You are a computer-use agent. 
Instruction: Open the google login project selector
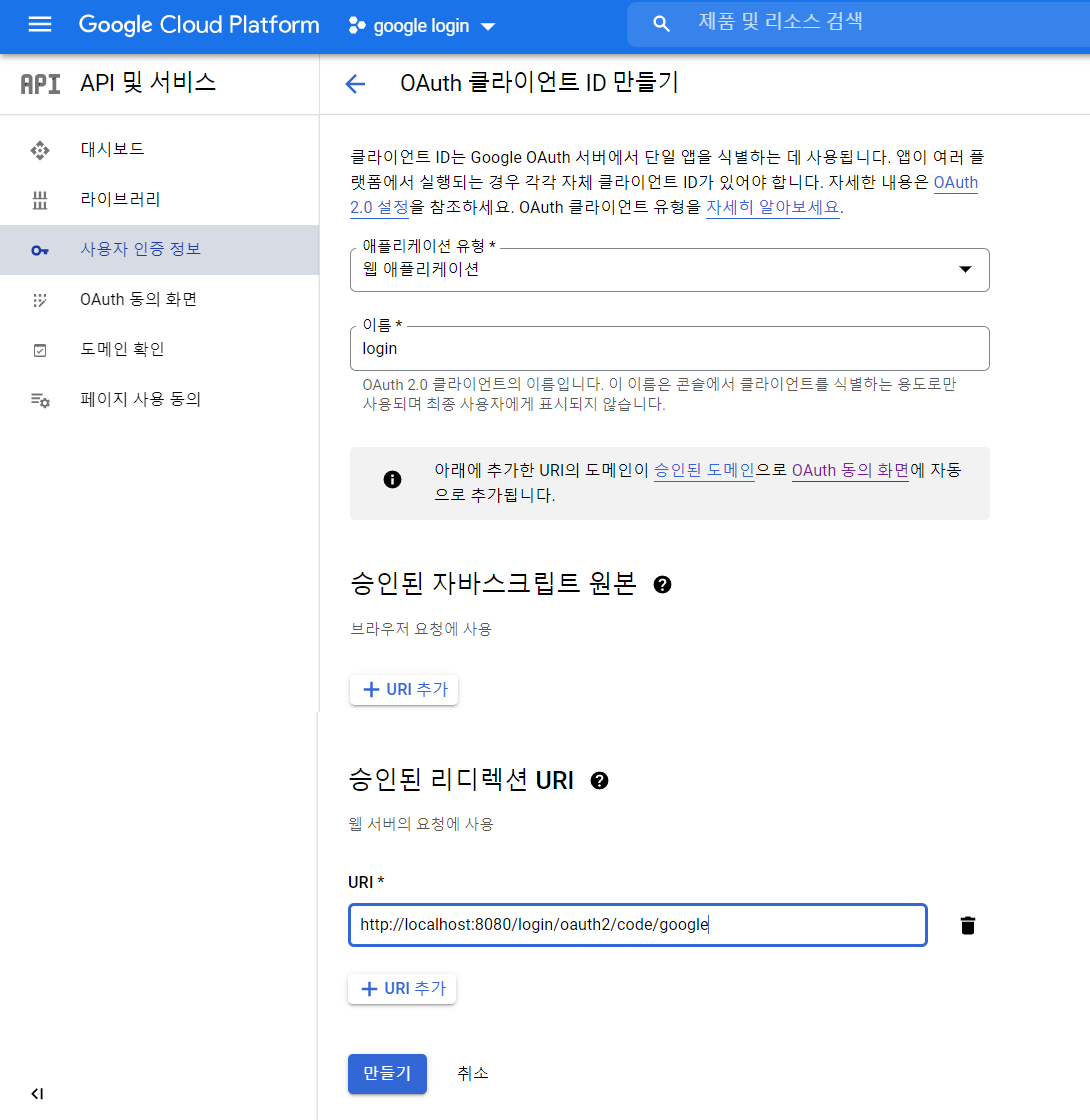(x=421, y=26)
